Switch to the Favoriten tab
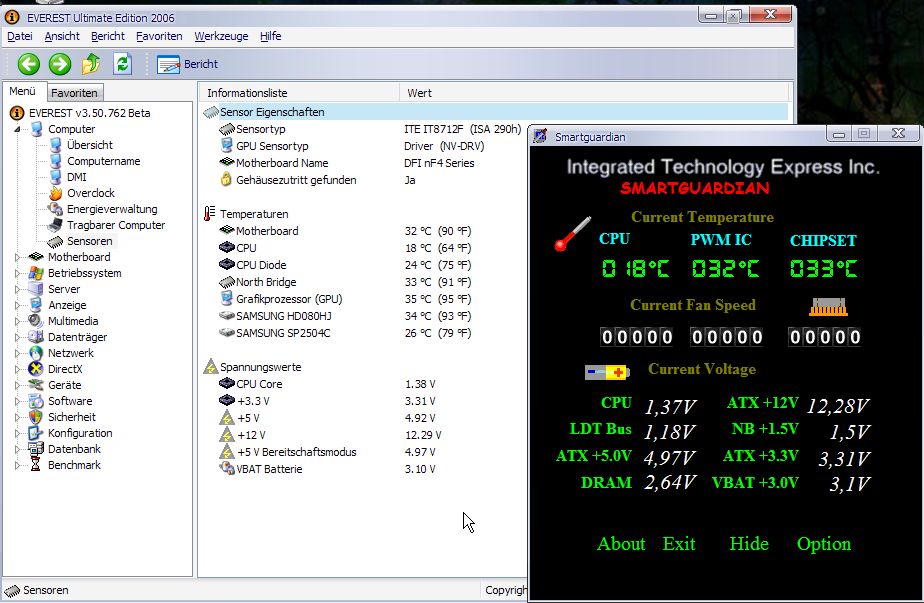 pos(74,93)
